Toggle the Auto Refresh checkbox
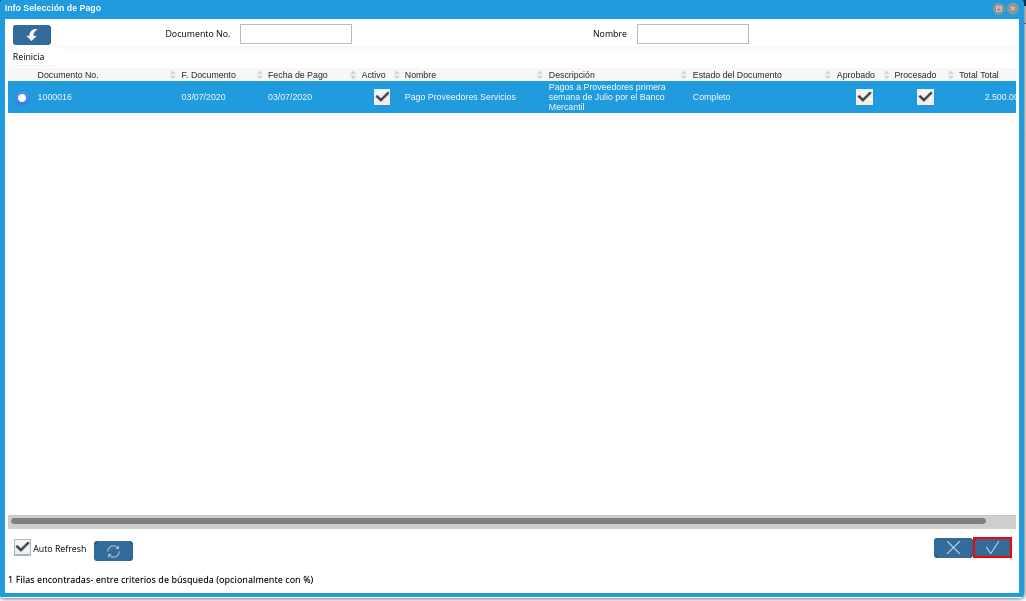1026x601 pixels. 22,547
